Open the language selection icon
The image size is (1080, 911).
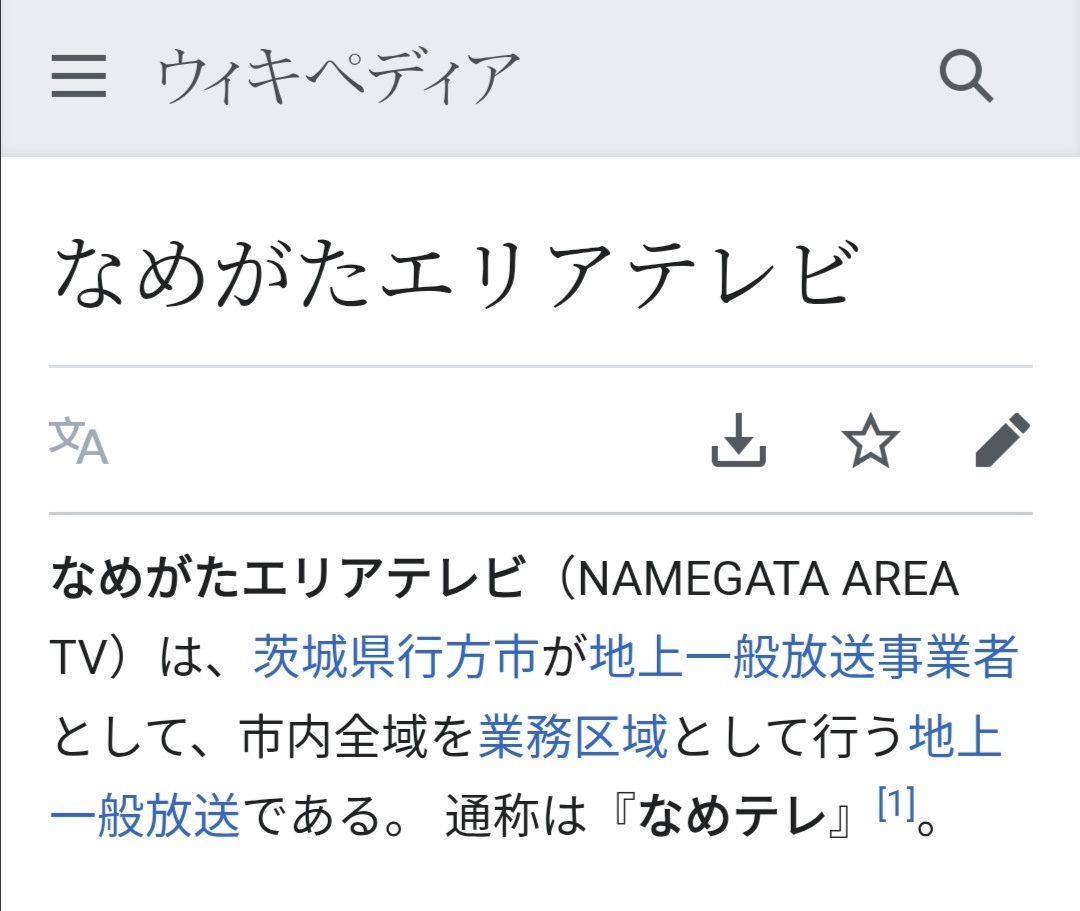click(x=79, y=441)
